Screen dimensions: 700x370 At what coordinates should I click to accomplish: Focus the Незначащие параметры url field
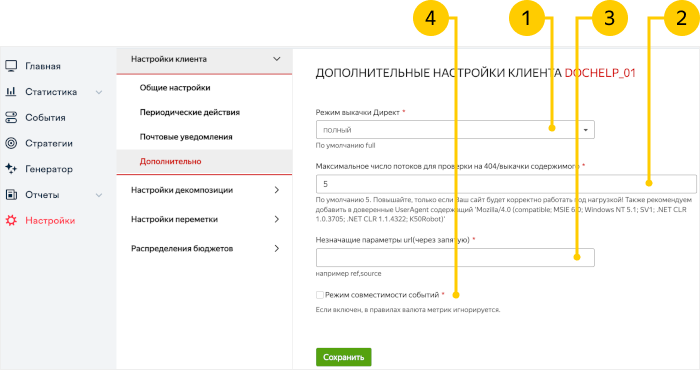click(x=455, y=258)
